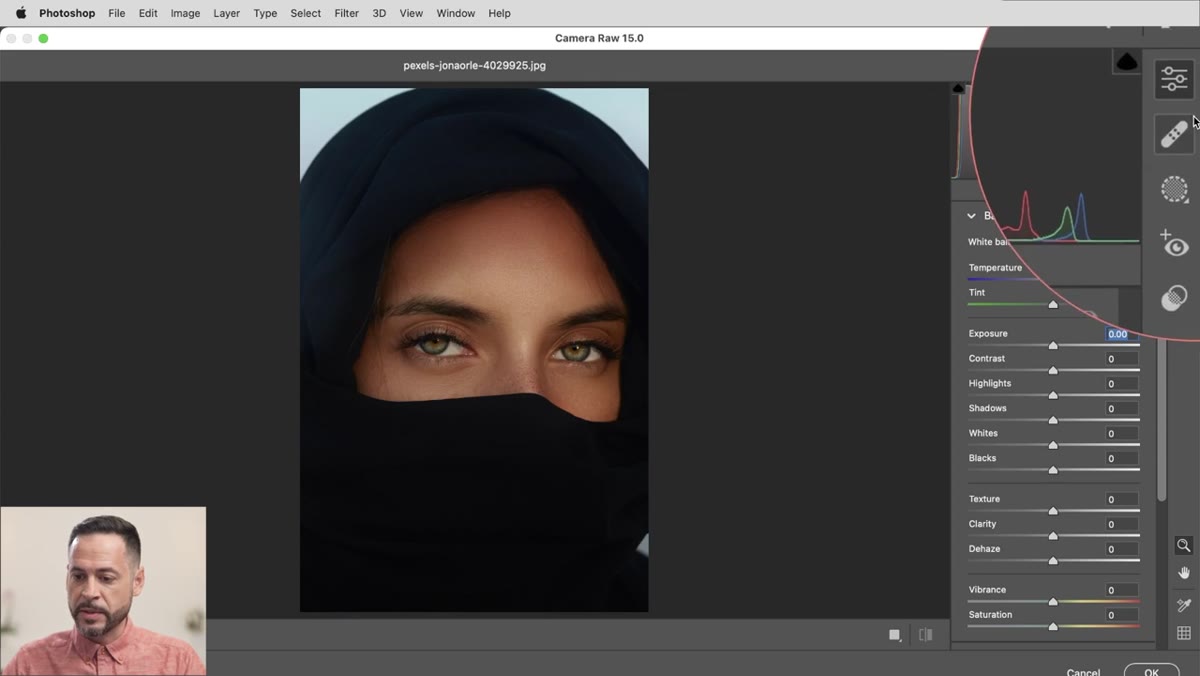This screenshot has width=1200, height=676.
Task: Click the Clarity value field
Action: pyautogui.click(x=1121, y=525)
